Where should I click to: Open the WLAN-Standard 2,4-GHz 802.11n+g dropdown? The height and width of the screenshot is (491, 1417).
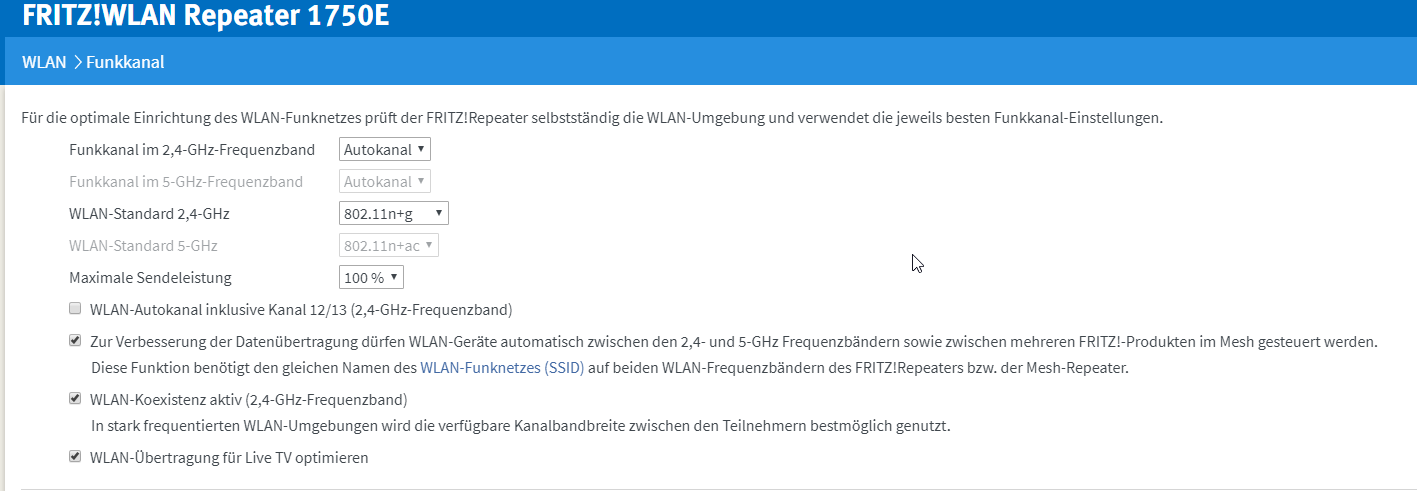click(x=394, y=213)
